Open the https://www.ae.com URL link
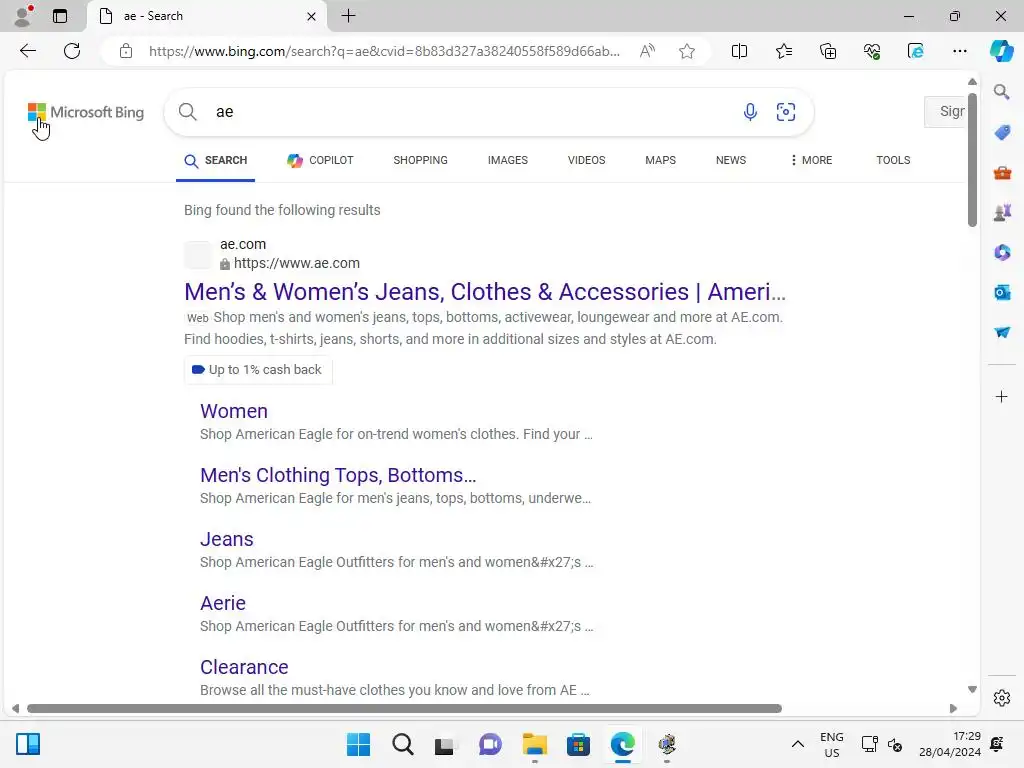The width and height of the screenshot is (1024, 768). 296,263
